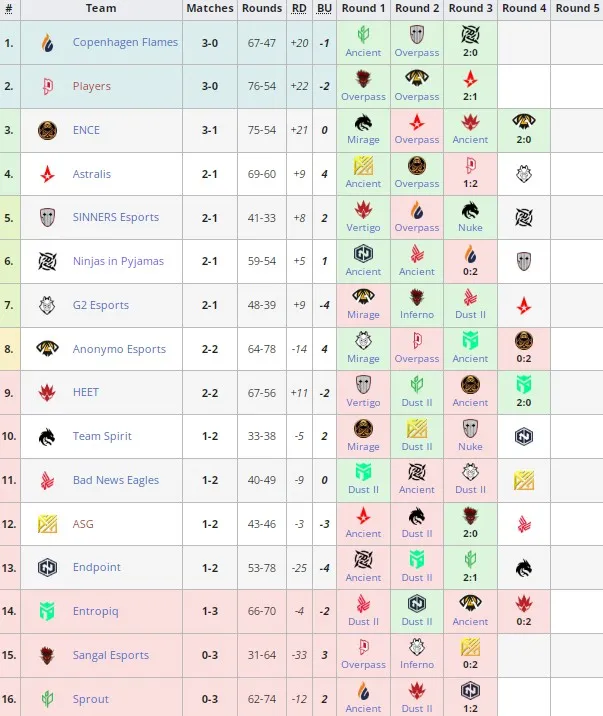
Task: Click Overpass map link in ENCE Round 2
Action: (417, 140)
